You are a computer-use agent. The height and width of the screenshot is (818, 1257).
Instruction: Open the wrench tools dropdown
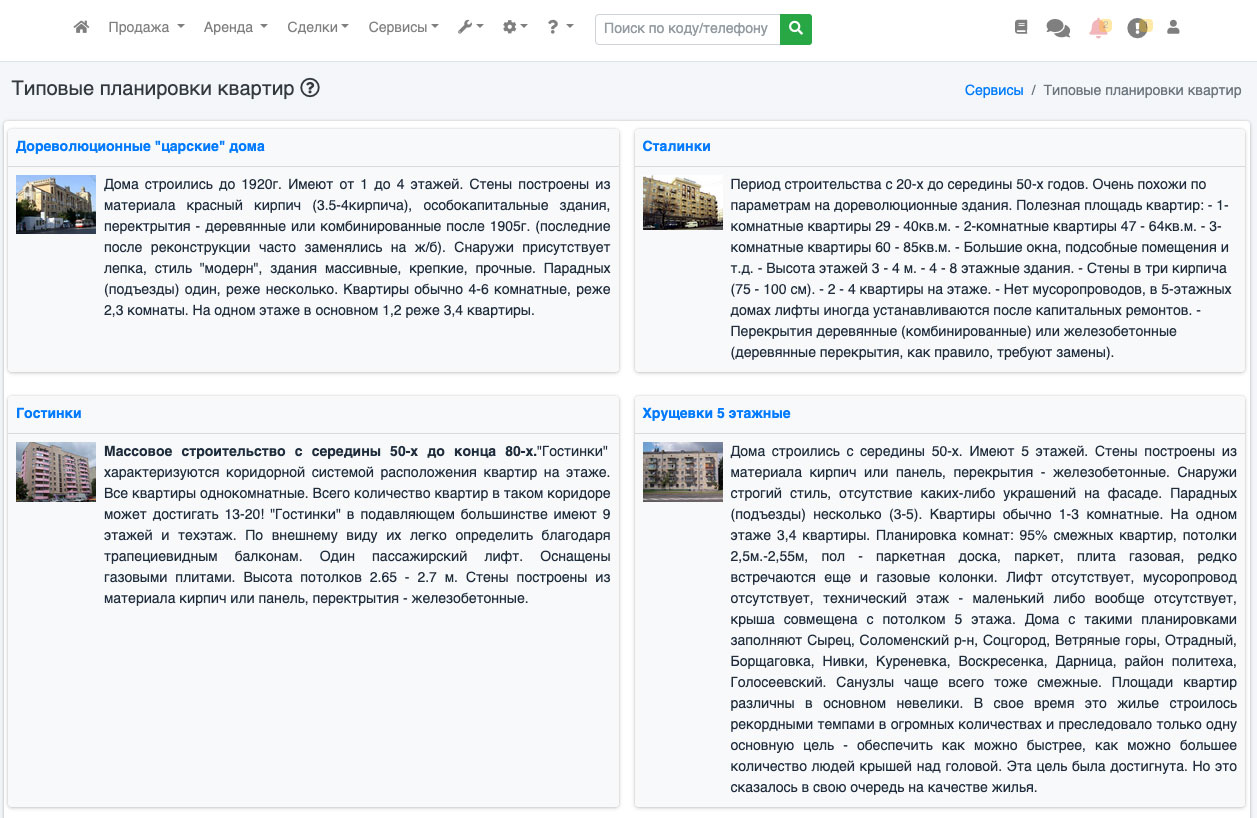pyautogui.click(x=470, y=28)
